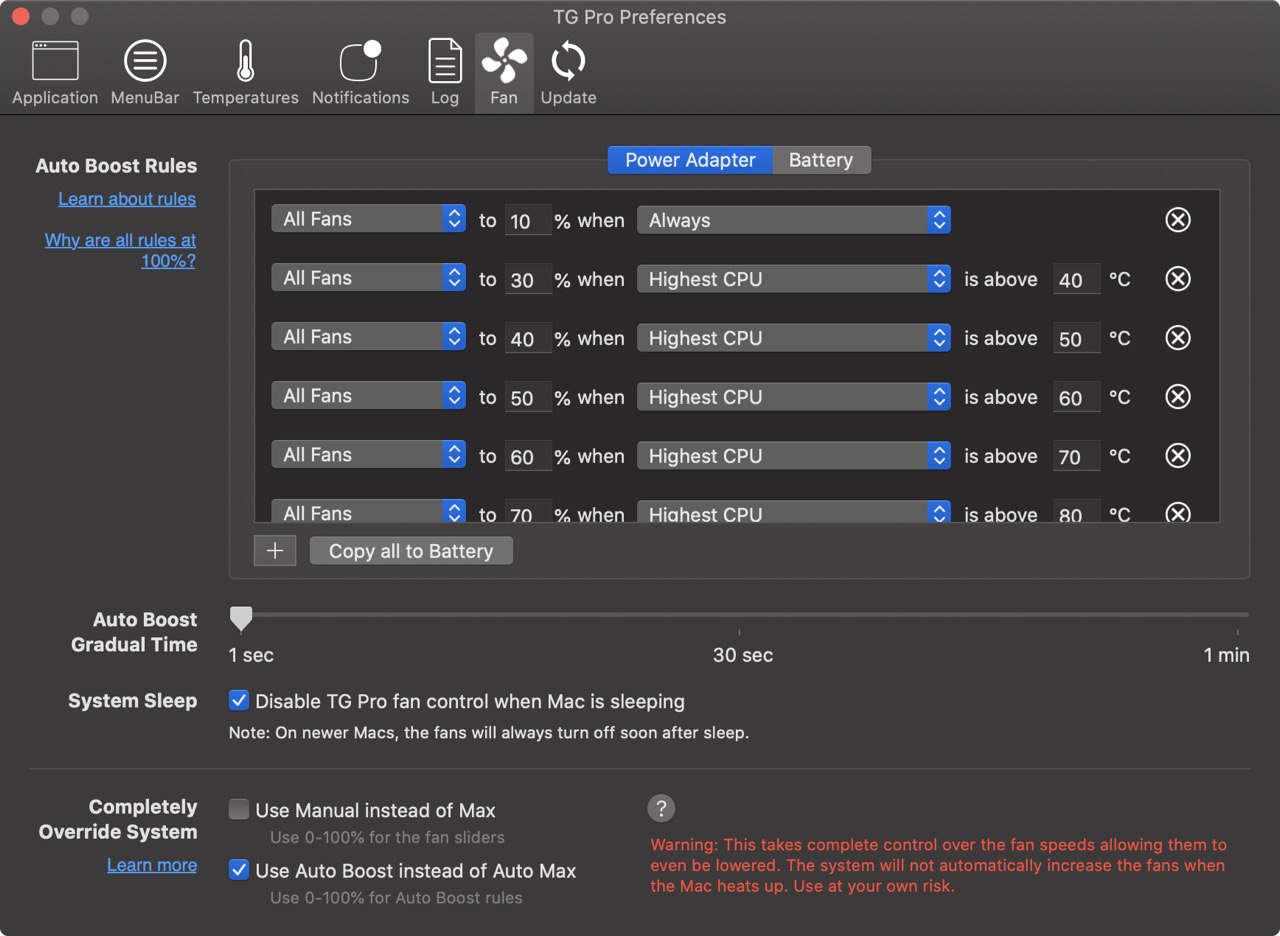The width and height of the screenshot is (1280, 936).
Task: Open the Application preferences pane
Action: pos(55,72)
